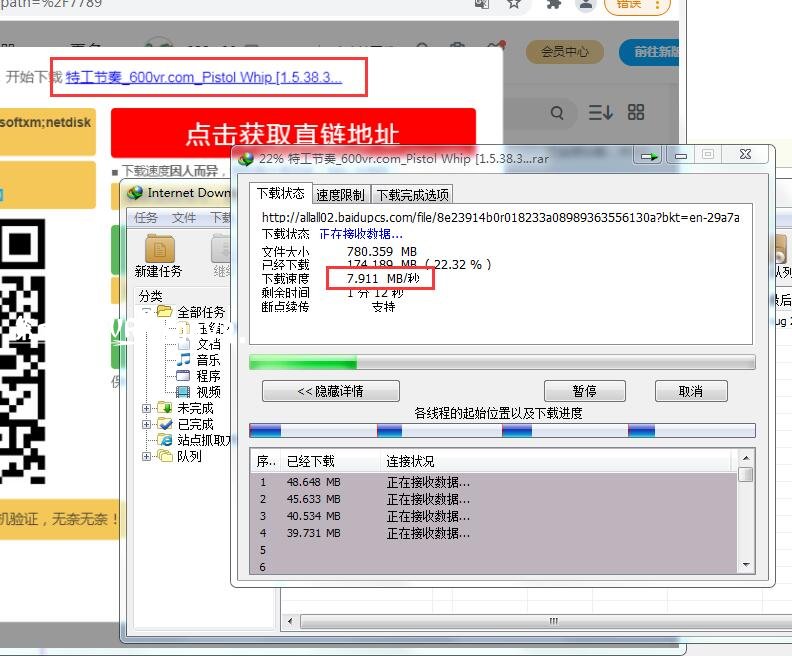
Task: Click the 特工节奏_600vr.com_Pistol Whip download link
Action: [204, 77]
